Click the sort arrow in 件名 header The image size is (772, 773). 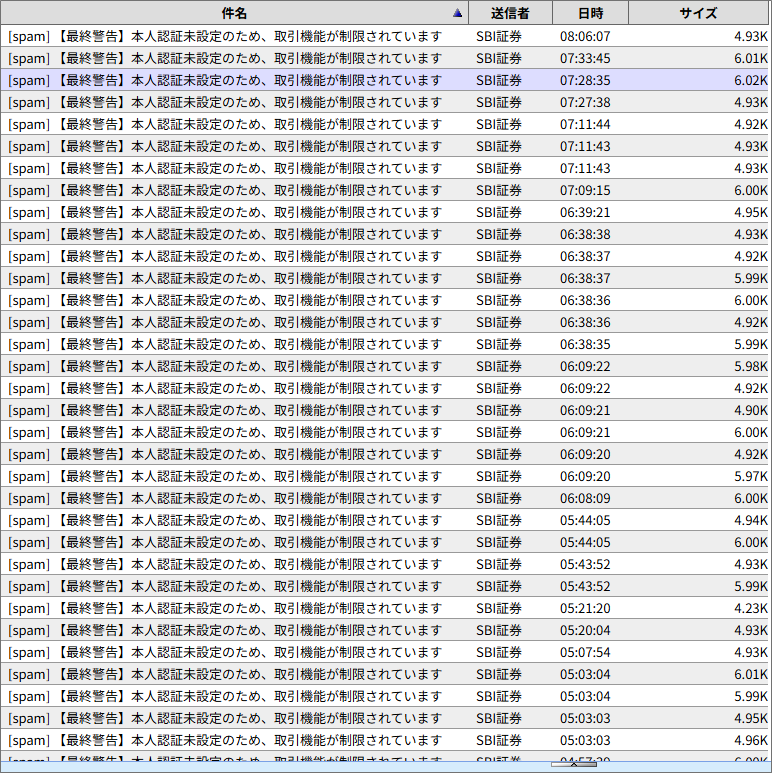[457, 13]
